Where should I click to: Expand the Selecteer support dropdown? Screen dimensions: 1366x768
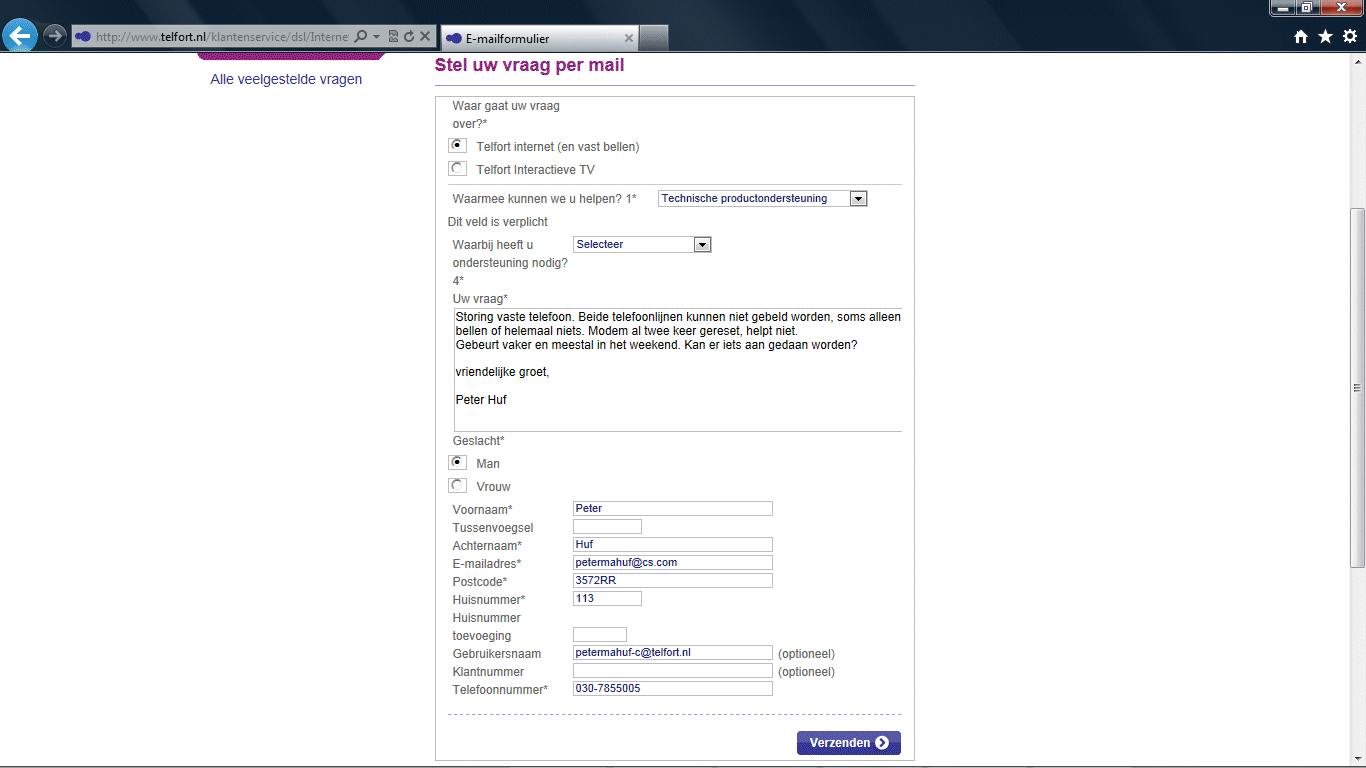702,245
